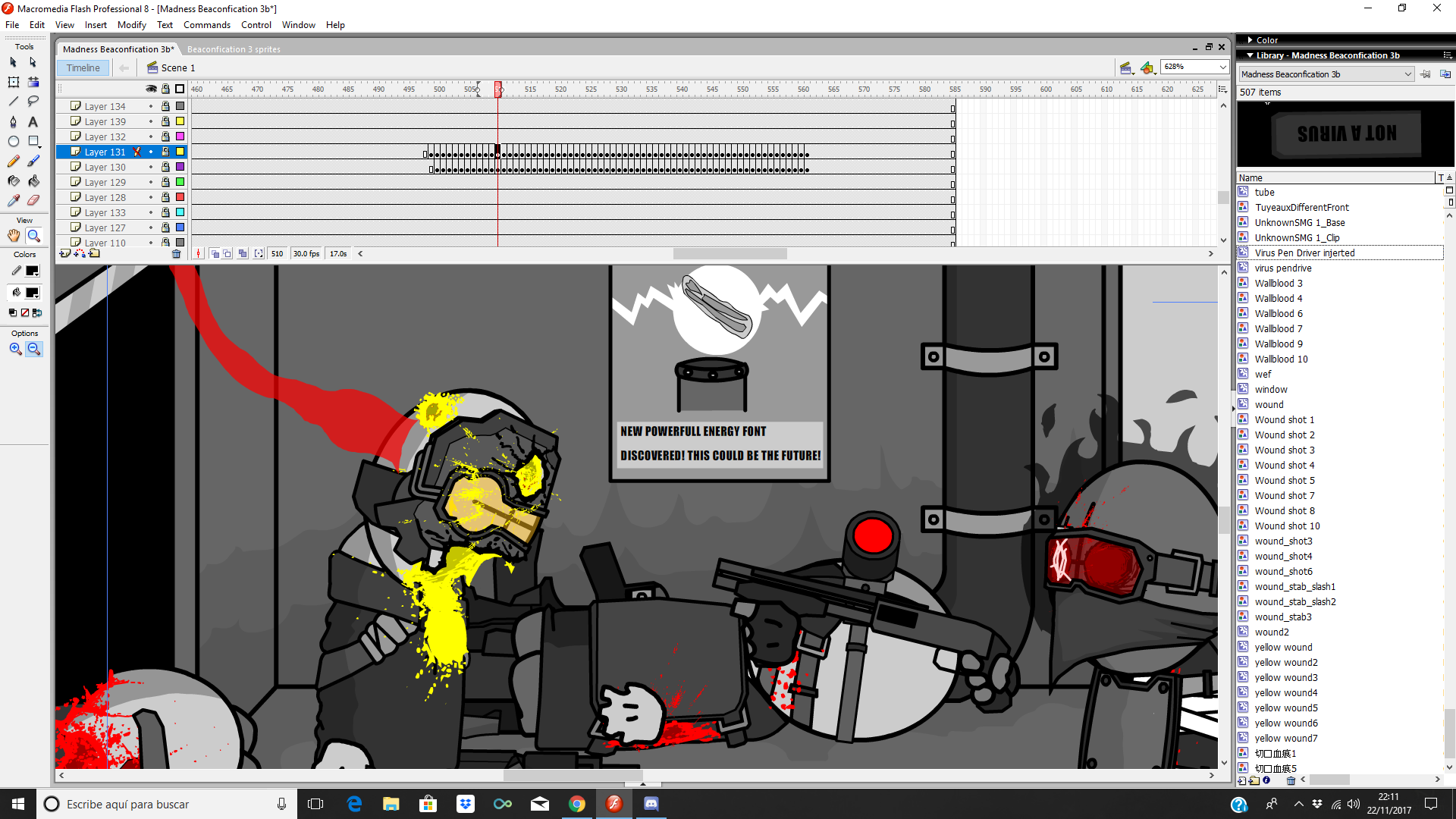The image size is (1456, 819).
Task: Toggle show all layers as outlines
Action: [180, 89]
